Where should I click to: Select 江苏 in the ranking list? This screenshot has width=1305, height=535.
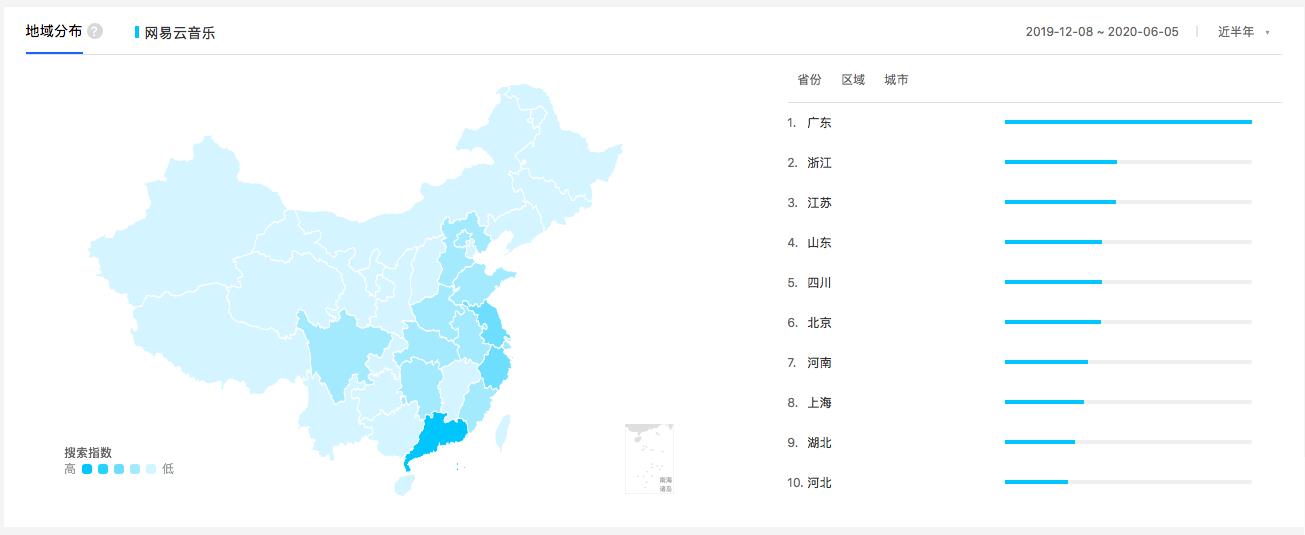coord(819,202)
